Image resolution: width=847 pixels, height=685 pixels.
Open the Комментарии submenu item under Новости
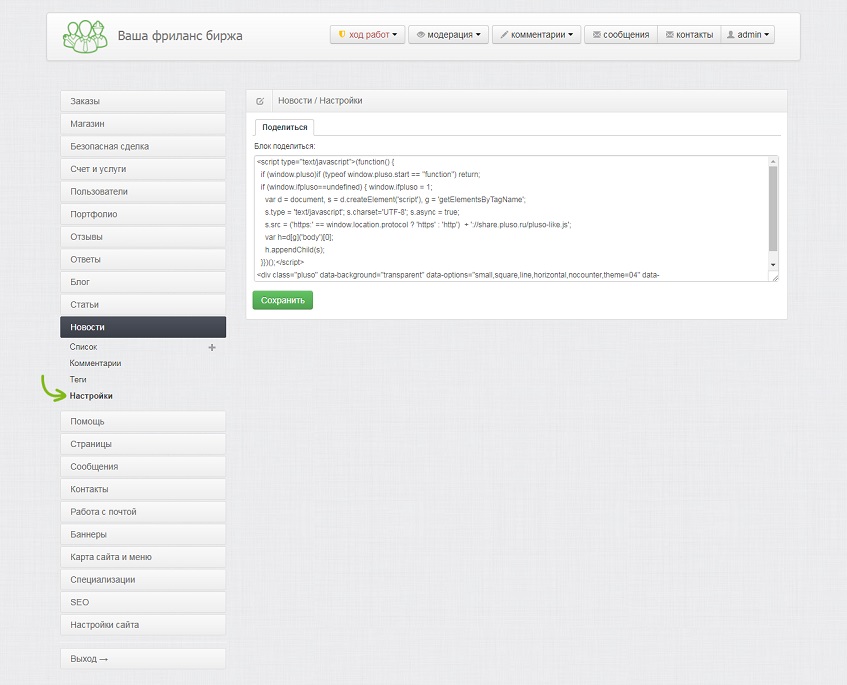click(x=95, y=363)
